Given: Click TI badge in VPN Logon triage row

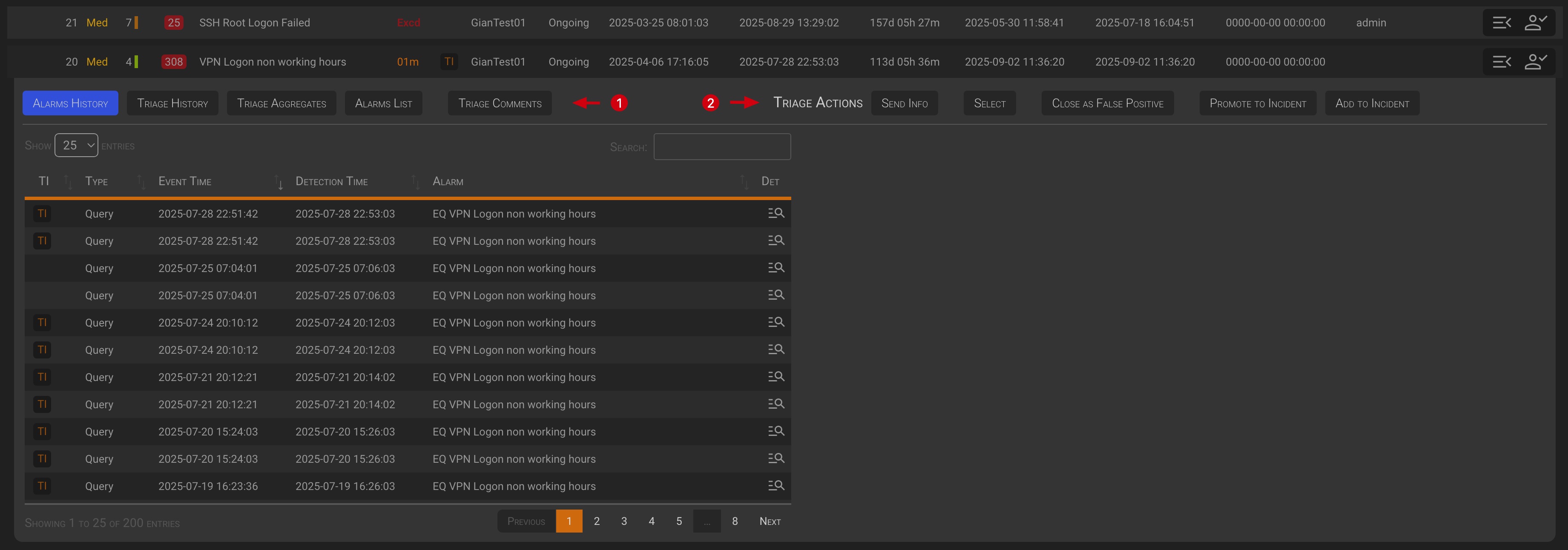Looking at the screenshot, I should pyautogui.click(x=448, y=61).
